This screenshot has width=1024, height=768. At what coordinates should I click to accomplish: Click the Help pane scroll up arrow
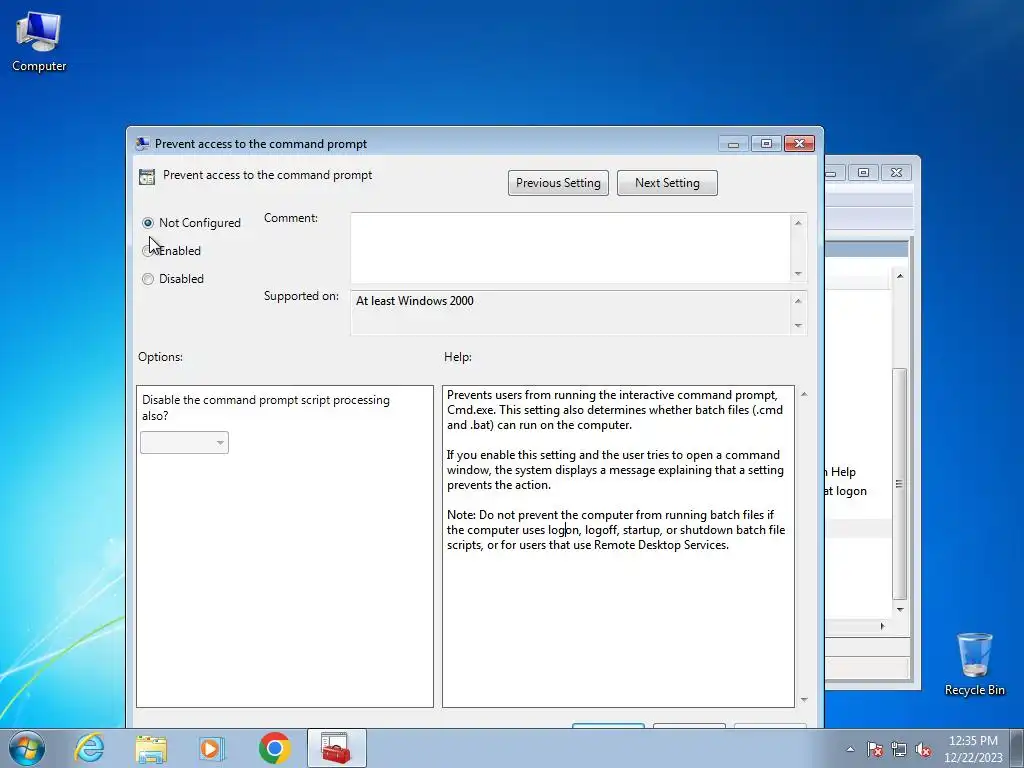804,394
